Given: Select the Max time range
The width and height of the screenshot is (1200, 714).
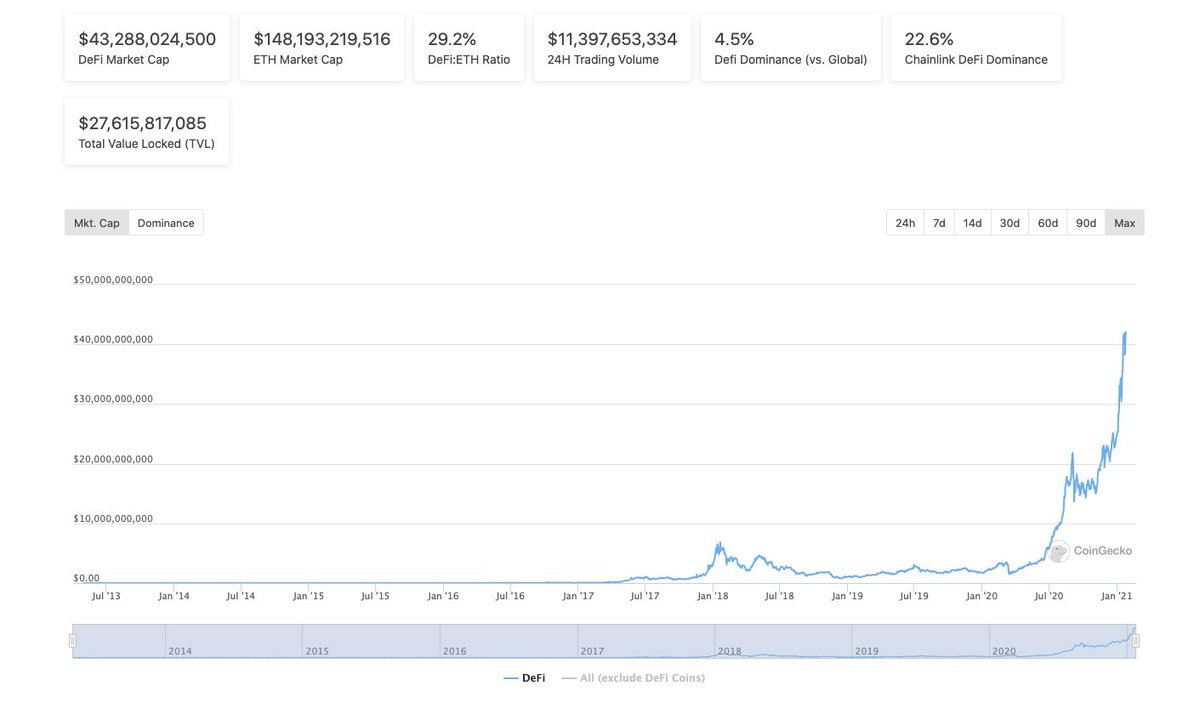Looking at the screenshot, I should (1124, 222).
